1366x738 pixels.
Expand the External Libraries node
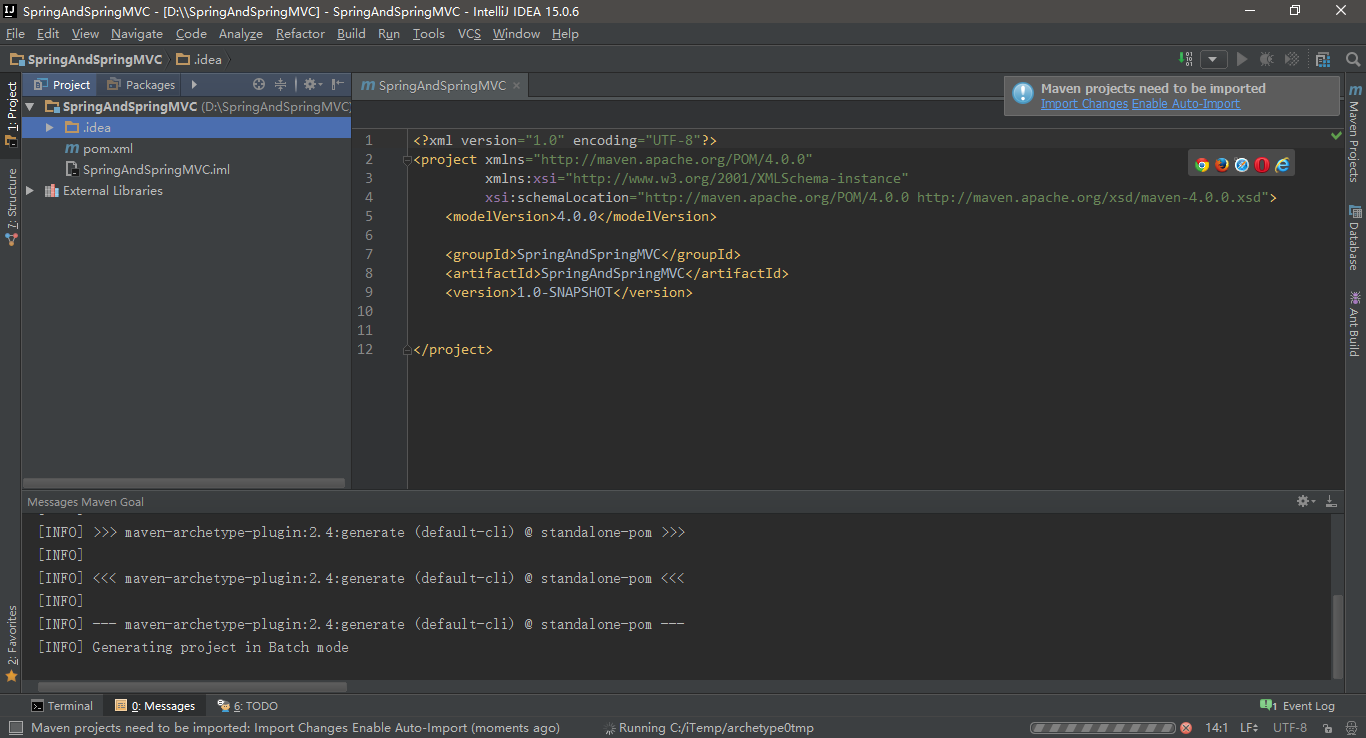pyautogui.click(x=30, y=191)
